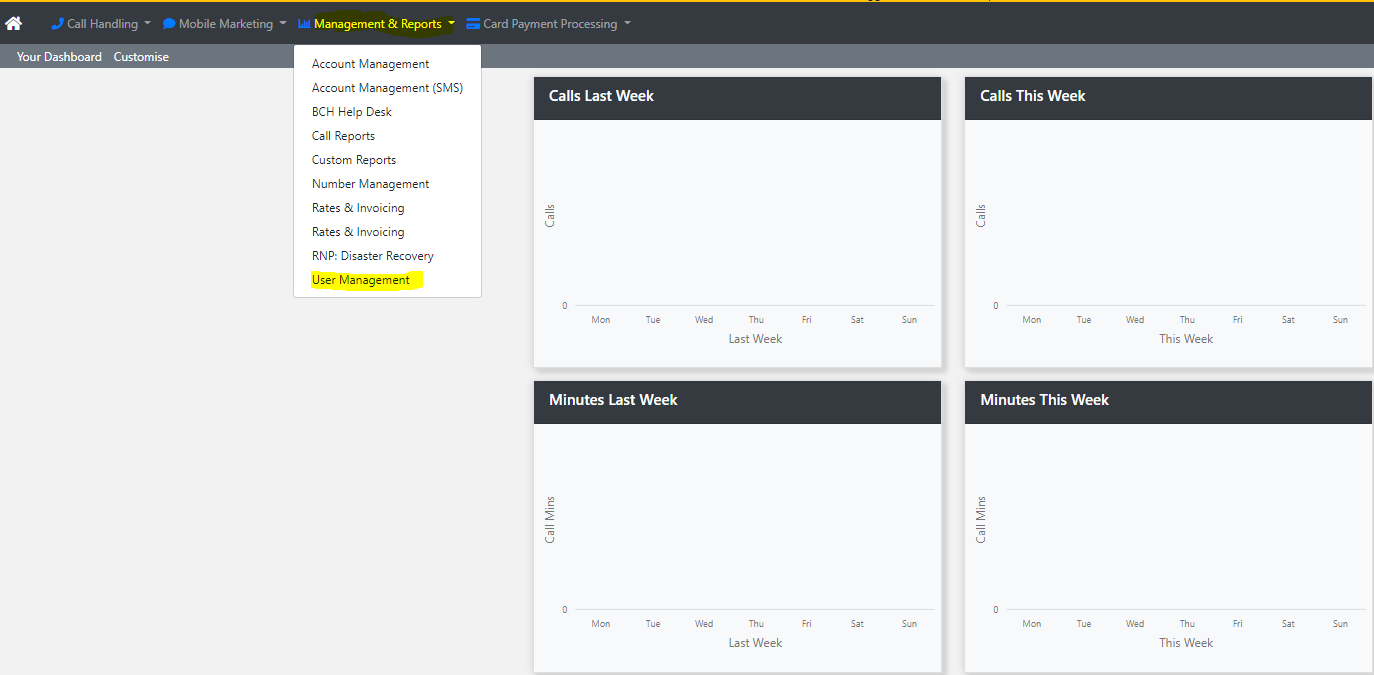Collapse the Management & Reports dropdown caret
The width and height of the screenshot is (1374, 675).
[x=451, y=24]
